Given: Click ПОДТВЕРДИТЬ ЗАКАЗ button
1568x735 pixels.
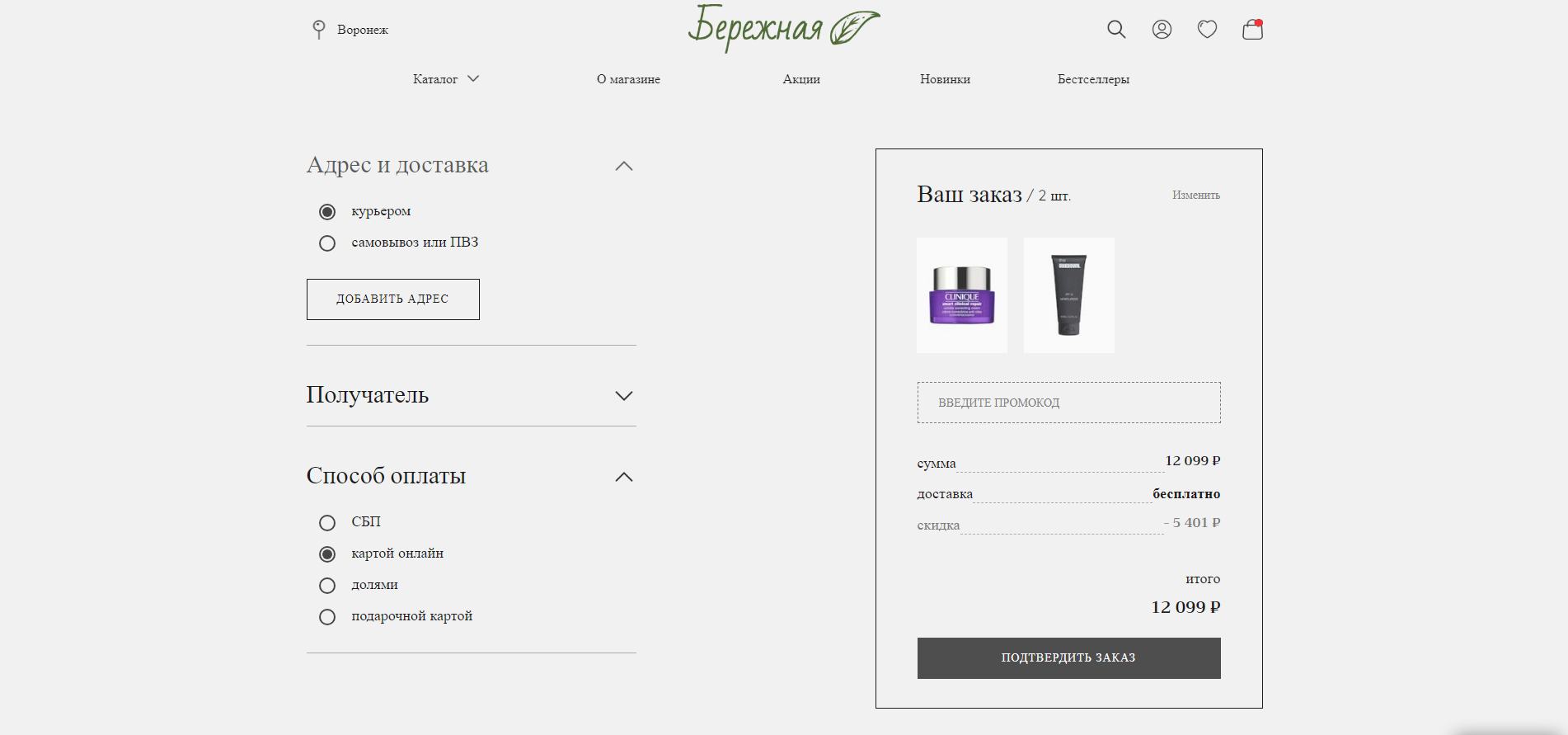Looking at the screenshot, I should (1068, 658).
